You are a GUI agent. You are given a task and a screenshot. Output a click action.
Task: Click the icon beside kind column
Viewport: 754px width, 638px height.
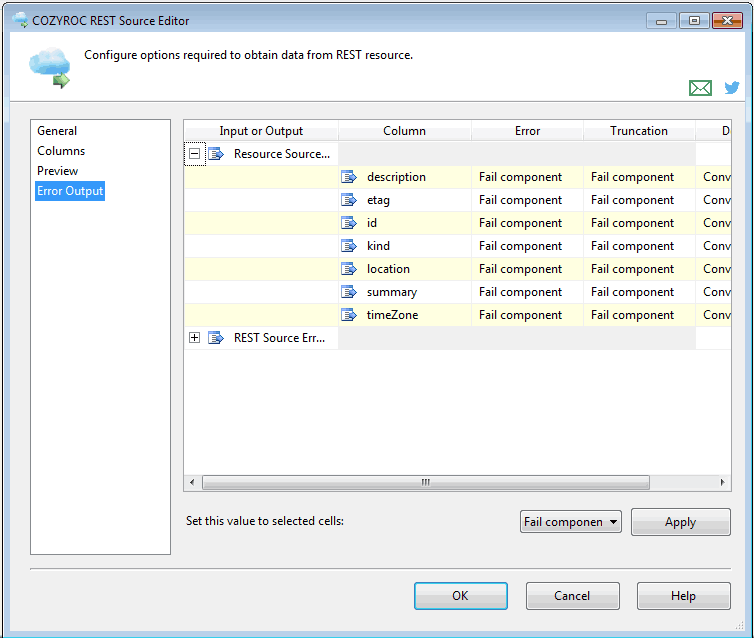(x=349, y=246)
